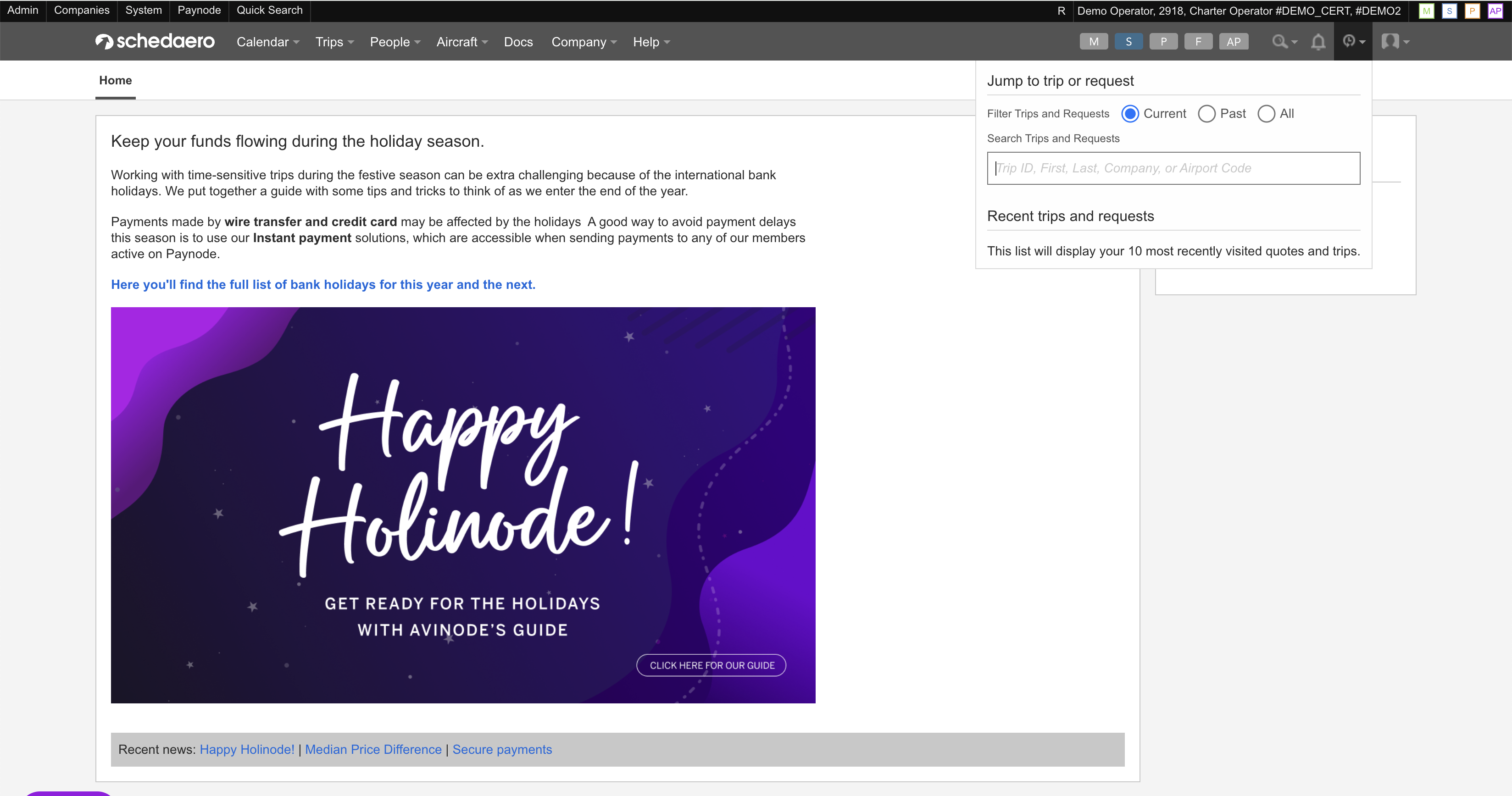This screenshot has height=796, width=1512.
Task: Click the CLICK HERE FOR OUR GUIDE button
Action: click(712, 665)
